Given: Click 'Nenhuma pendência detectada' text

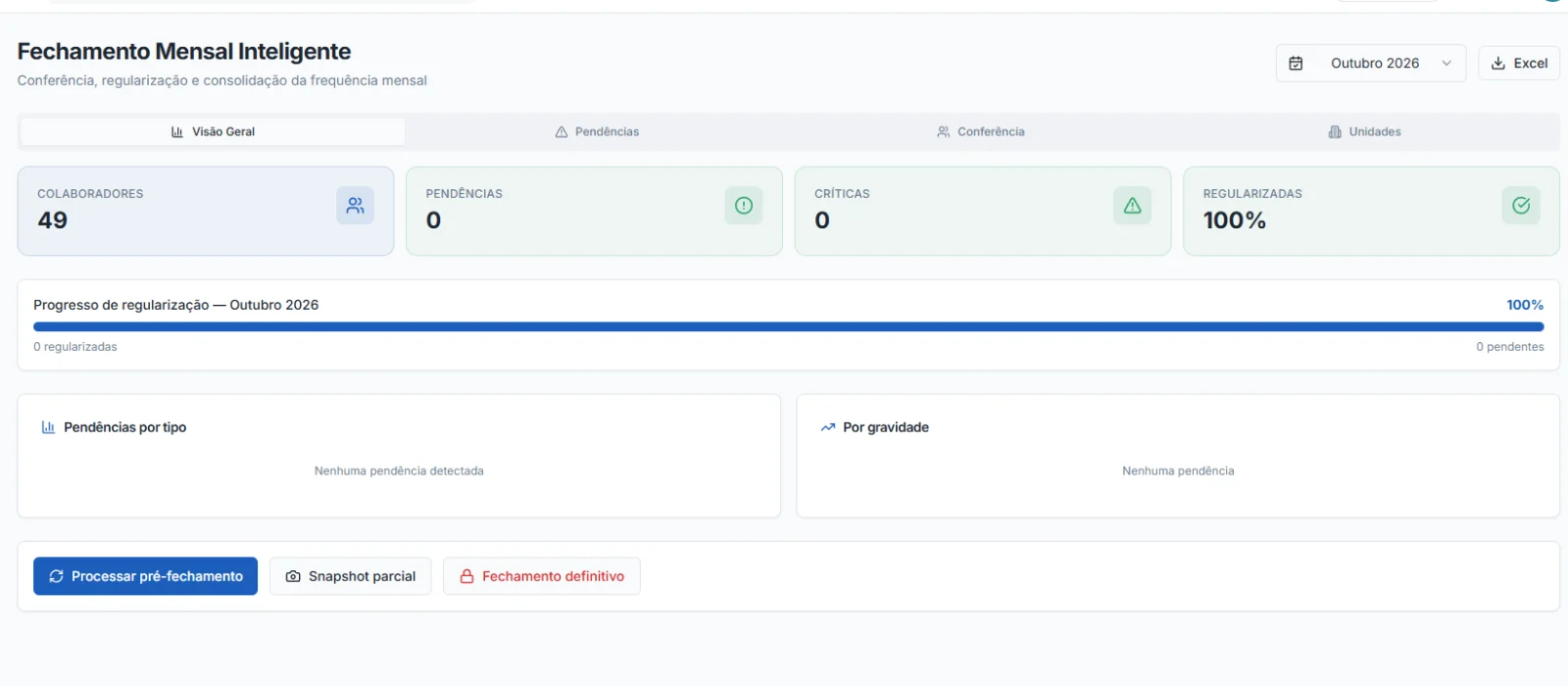Looking at the screenshot, I should (399, 471).
